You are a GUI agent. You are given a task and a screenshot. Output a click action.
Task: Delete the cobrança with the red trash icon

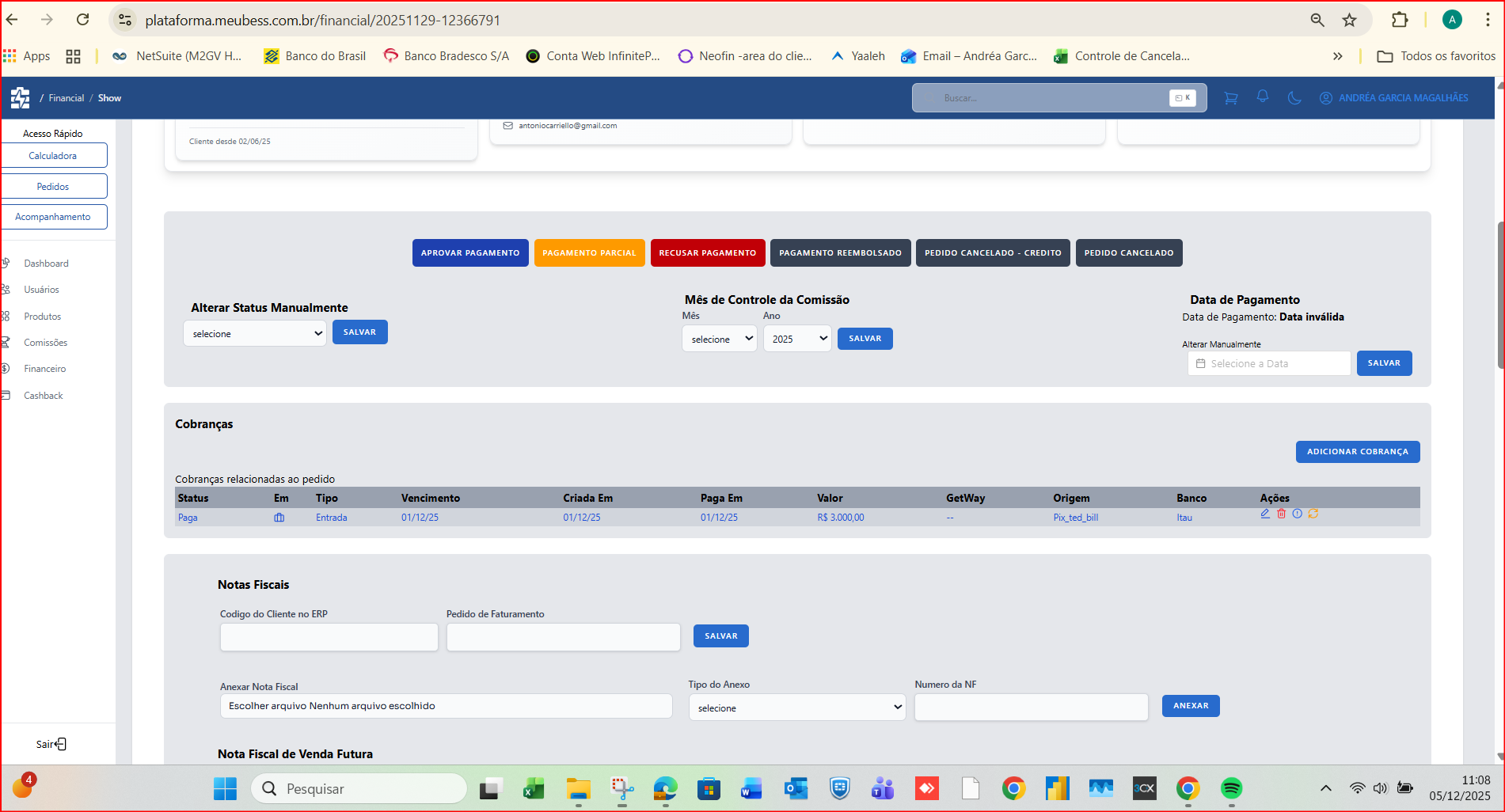[x=1281, y=514]
